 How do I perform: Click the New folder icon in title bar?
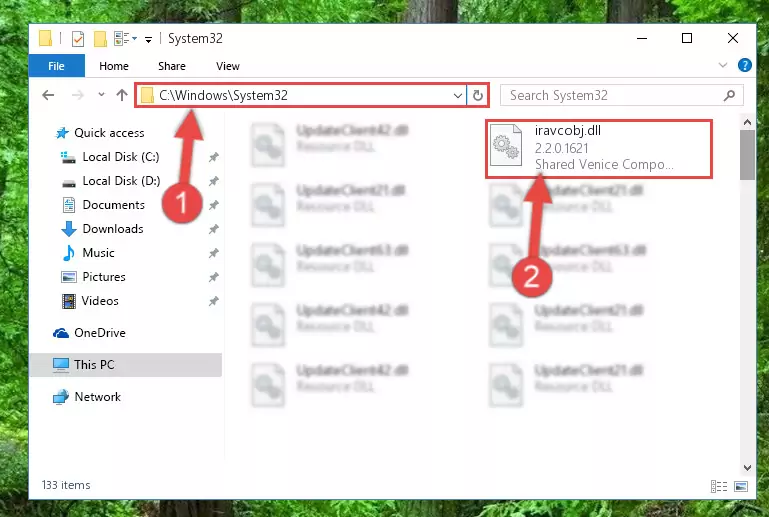[x=100, y=39]
